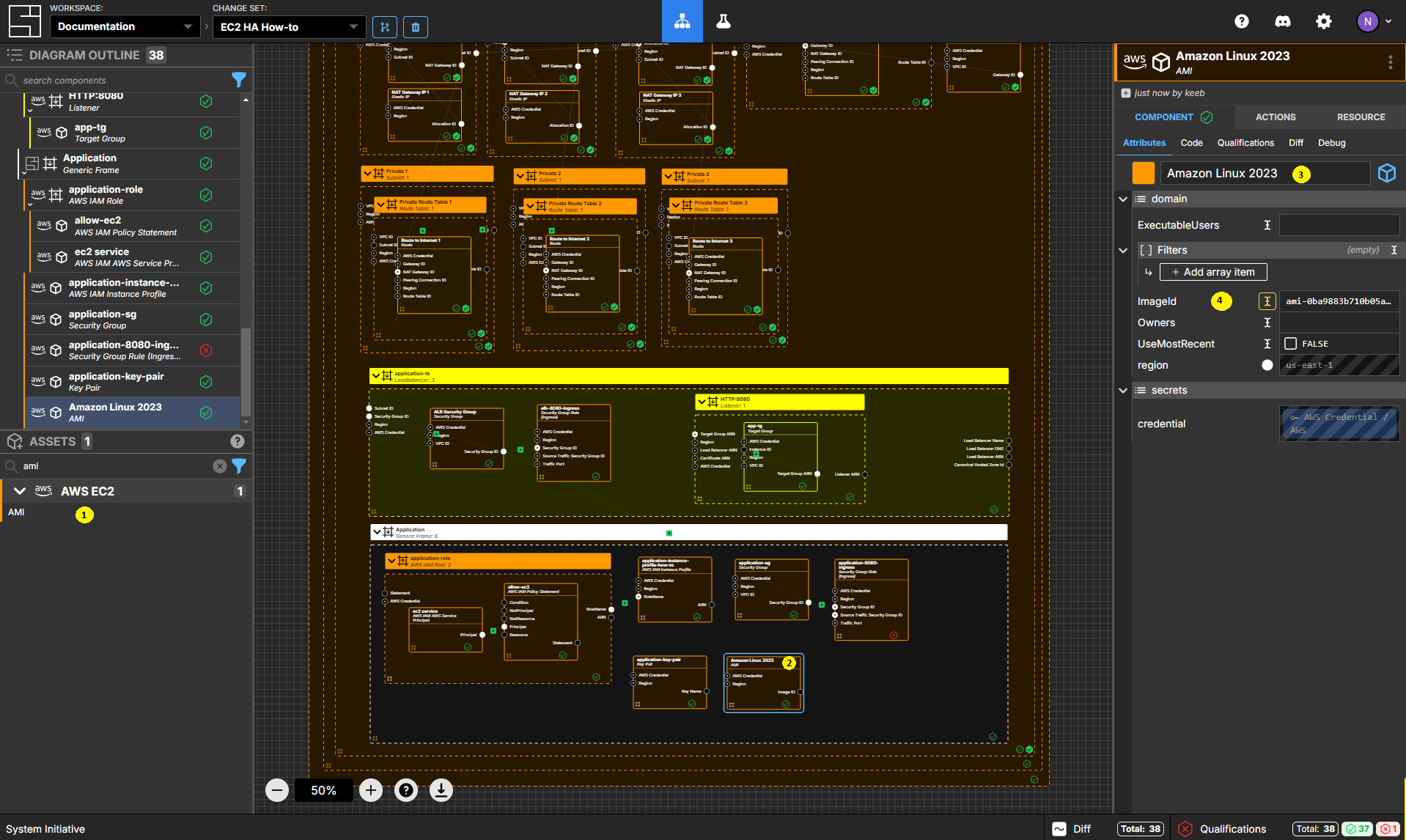The height and width of the screenshot is (840, 1406).
Task: Open Qualifications in the status bar
Action: pyautogui.click(x=1222, y=829)
